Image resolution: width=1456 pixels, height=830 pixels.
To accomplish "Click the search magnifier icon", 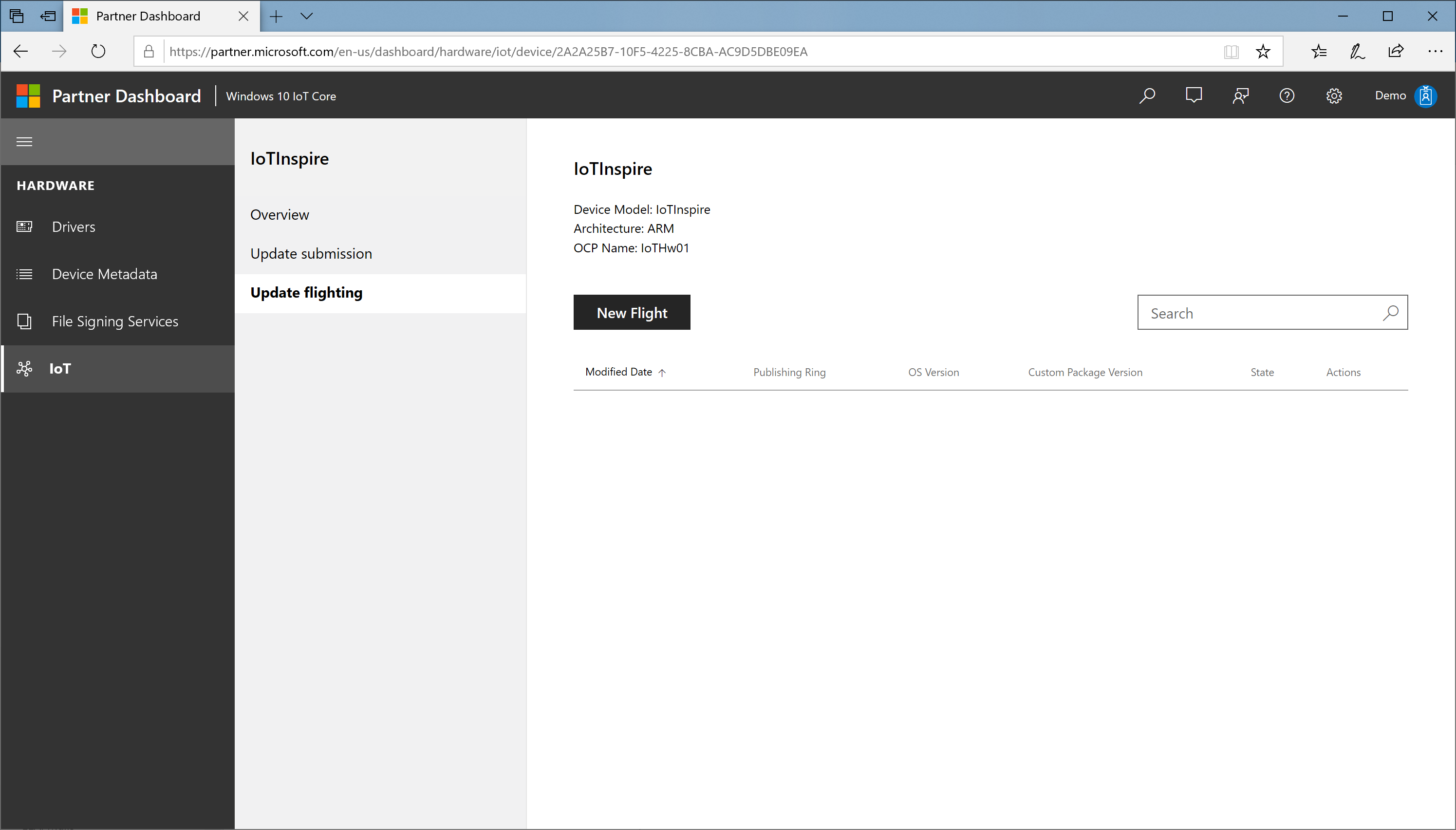I will (x=1391, y=313).
